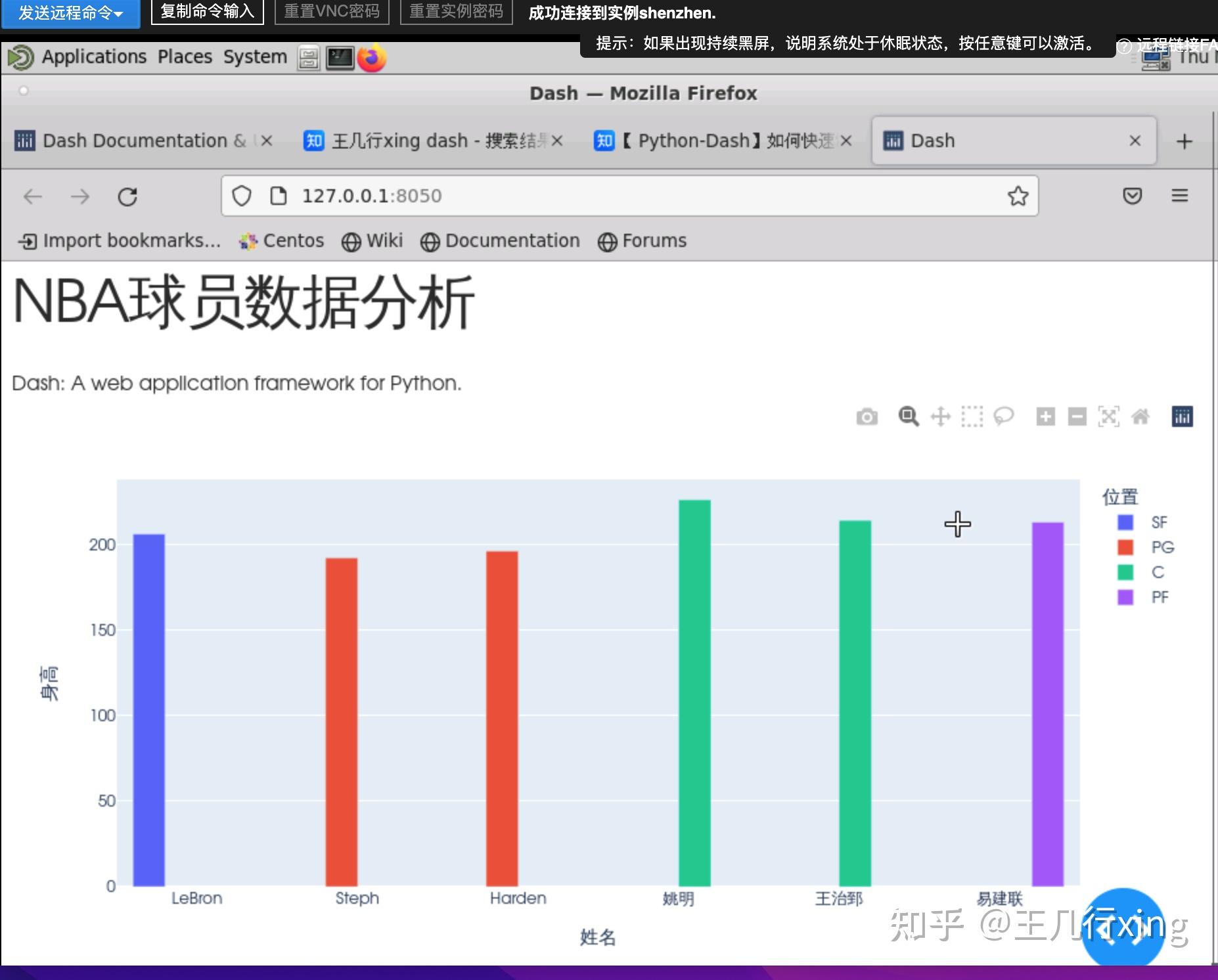
Task: Zoom in on the chart with the plus icon
Action: [x=1045, y=416]
